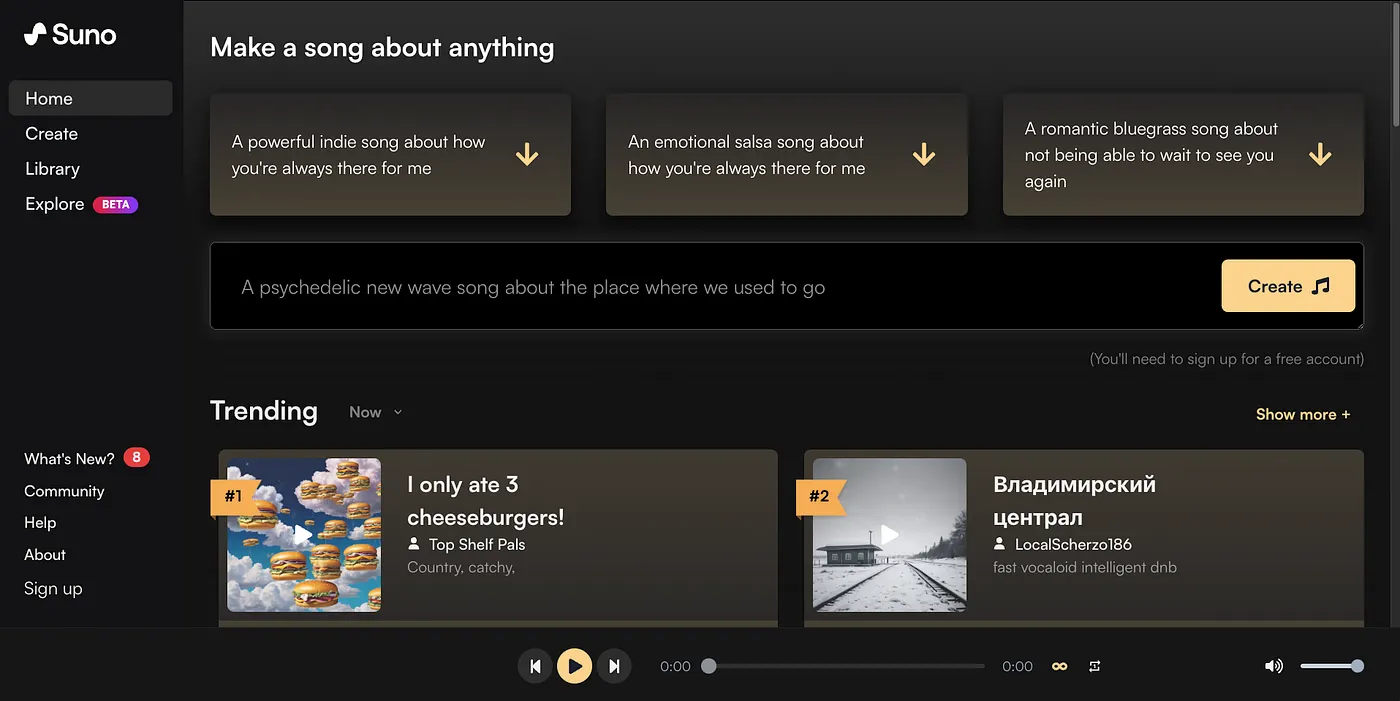Play the current song in player bar
Viewport: 1400px width, 701px height.
(x=574, y=666)
